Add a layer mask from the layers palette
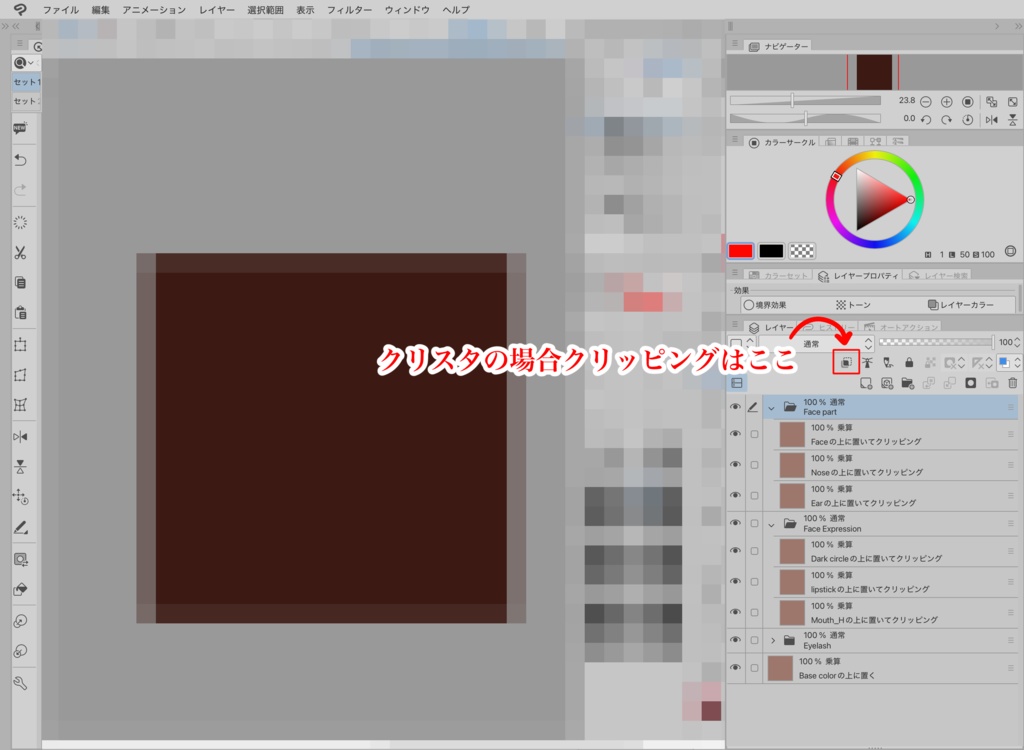The height and width of the screenshot is (750, 1024). coord(972,383)
